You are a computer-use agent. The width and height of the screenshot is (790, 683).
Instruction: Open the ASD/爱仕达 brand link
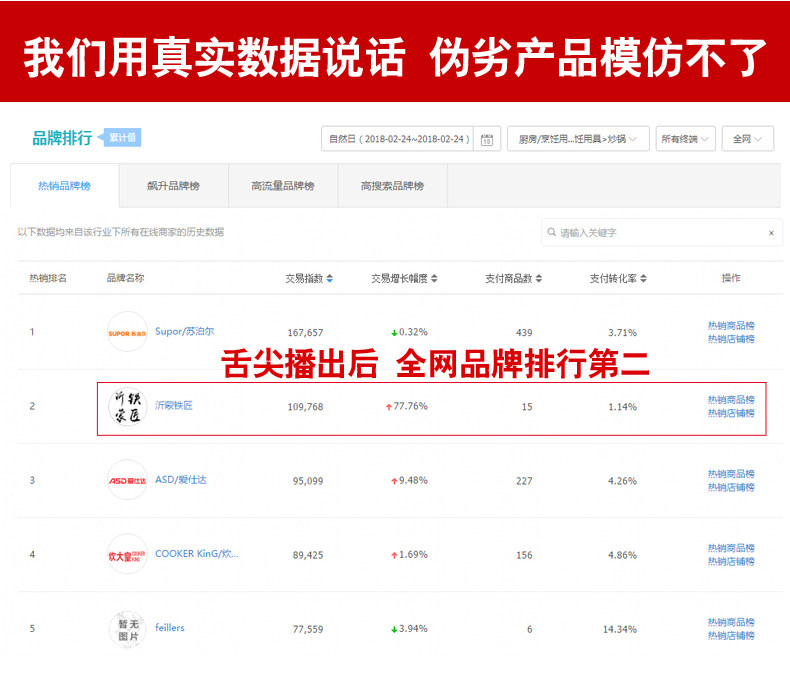pos(181,480)
